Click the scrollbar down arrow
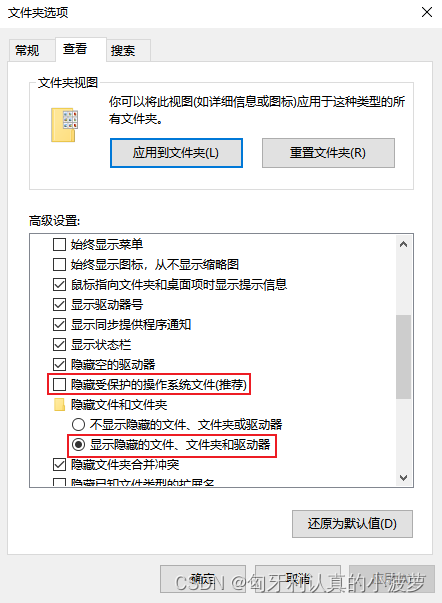 point(403,478)
